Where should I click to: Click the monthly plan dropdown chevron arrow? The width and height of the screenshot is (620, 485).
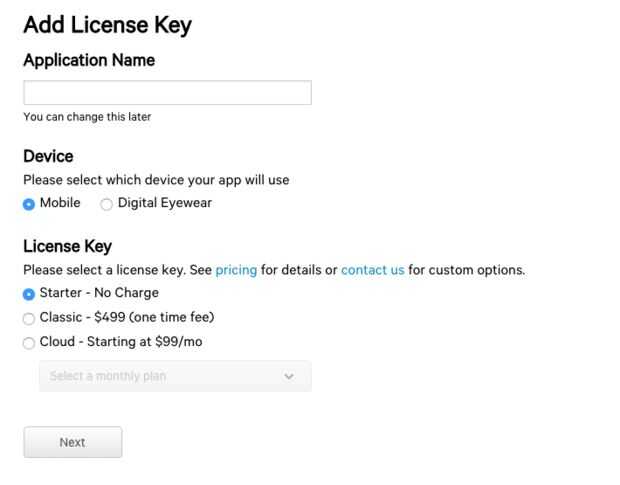pyautogui.click(x=289, y=376)
